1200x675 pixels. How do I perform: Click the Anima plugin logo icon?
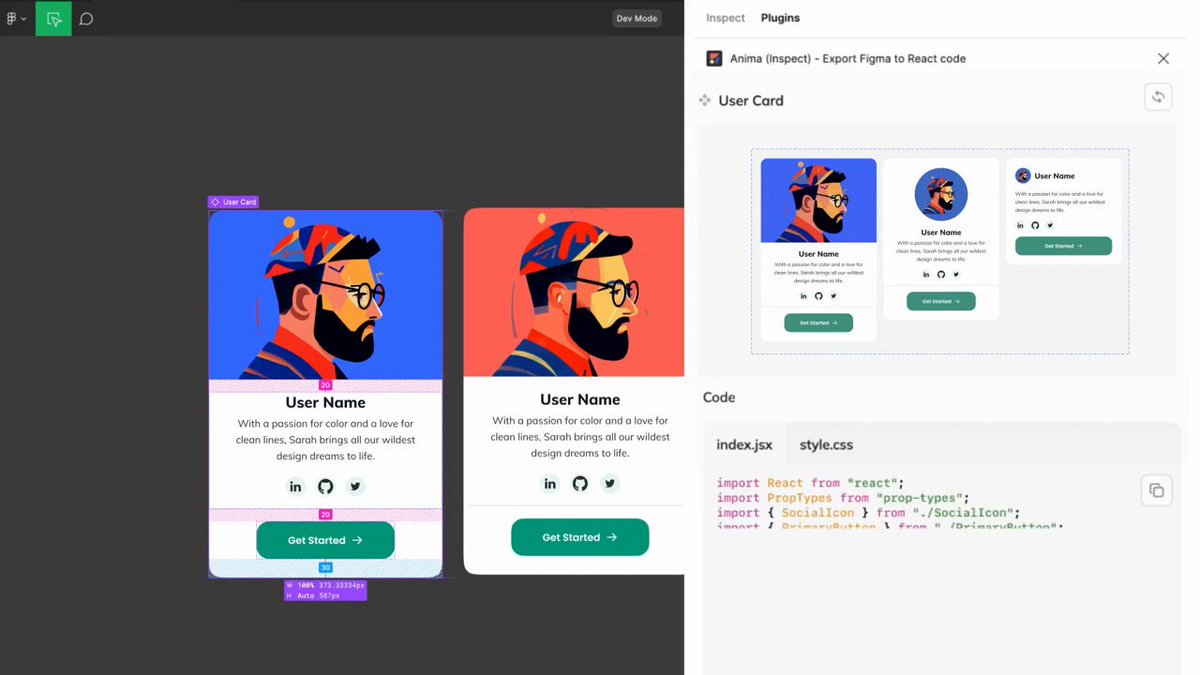(714, 59)
